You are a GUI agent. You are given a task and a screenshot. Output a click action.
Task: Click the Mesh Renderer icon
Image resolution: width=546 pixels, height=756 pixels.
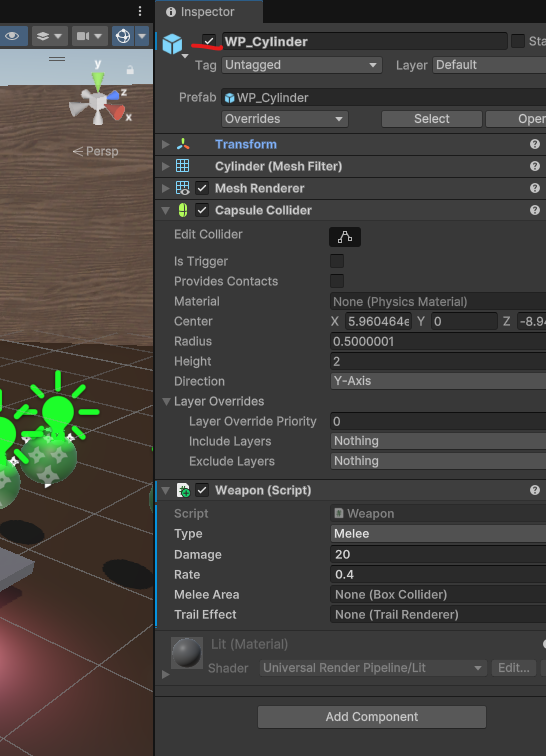tap(183, 188)
